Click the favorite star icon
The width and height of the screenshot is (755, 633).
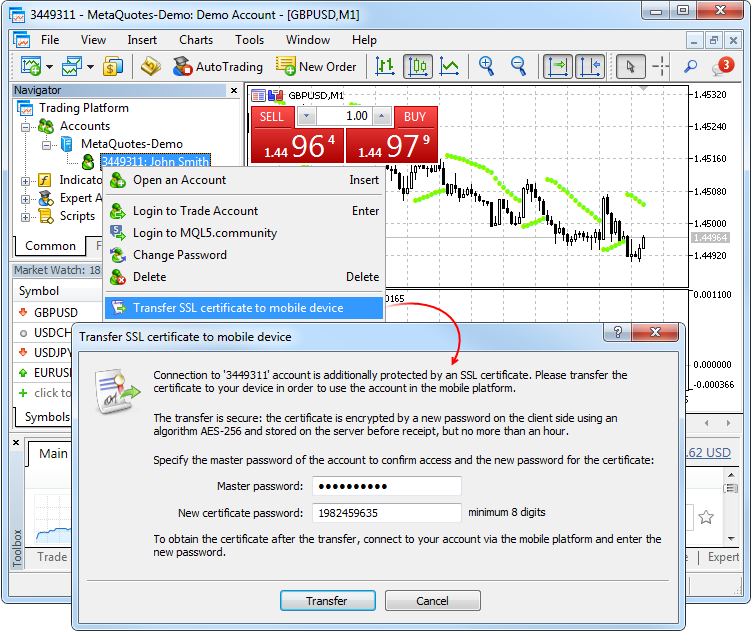706,517
